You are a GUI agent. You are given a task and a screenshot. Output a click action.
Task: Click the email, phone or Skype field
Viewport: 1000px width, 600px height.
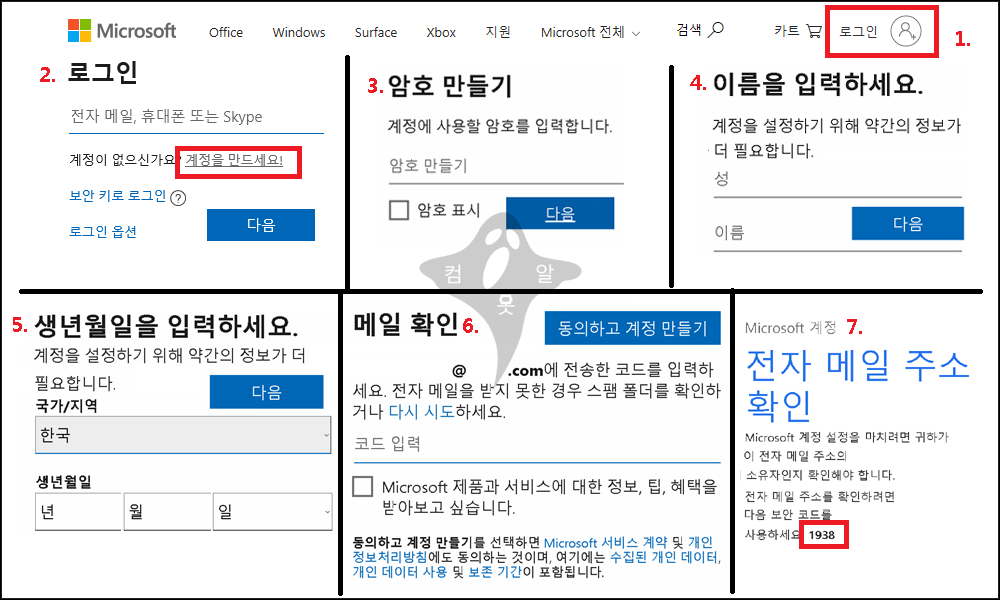tap(196, 117)
